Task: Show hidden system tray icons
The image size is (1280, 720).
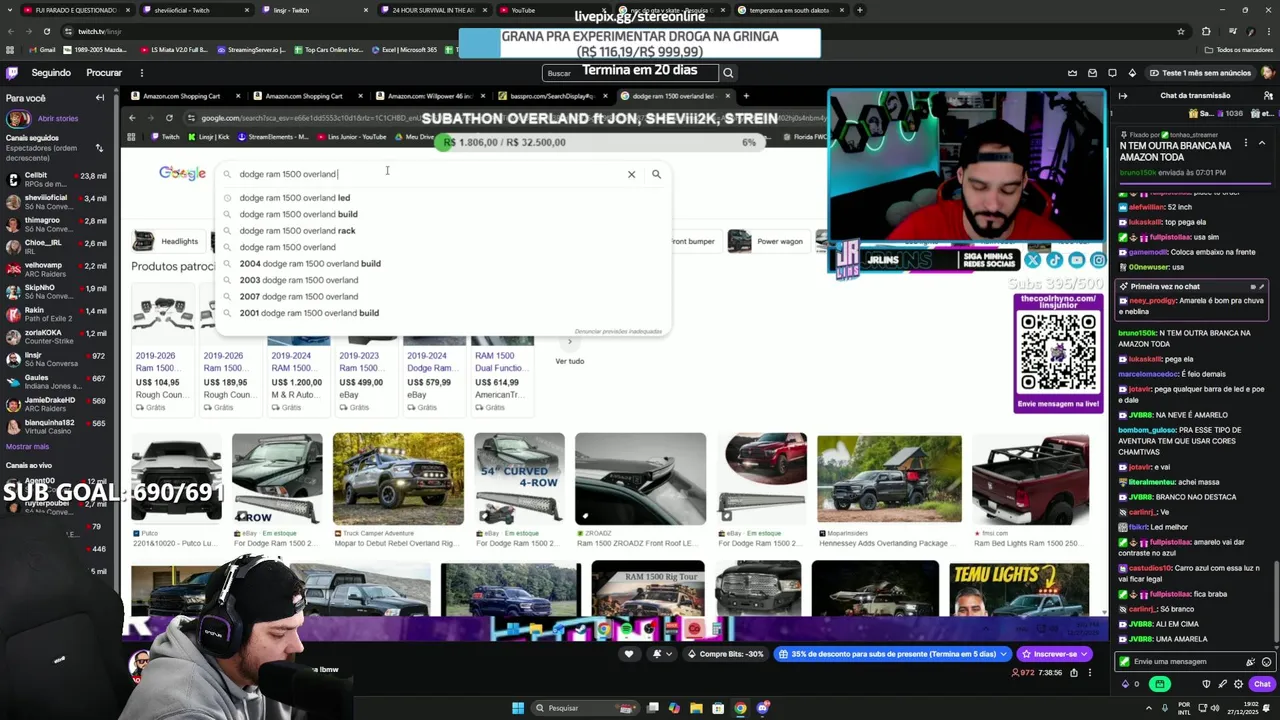Action: coord(1148,708)
